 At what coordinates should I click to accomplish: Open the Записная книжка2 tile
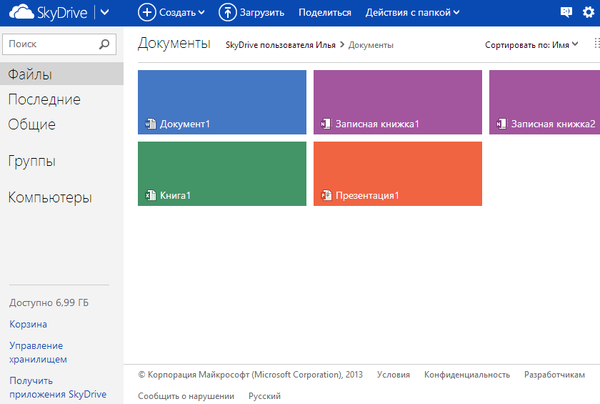tap(545, 102)
